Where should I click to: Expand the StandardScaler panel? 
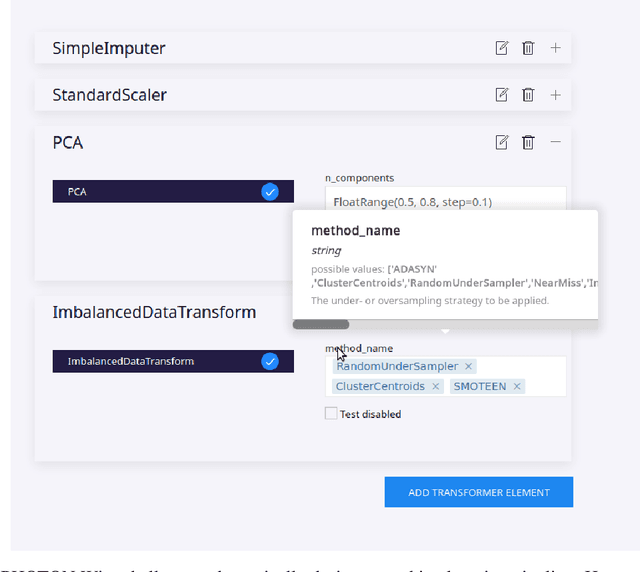[x=556, y=95]
